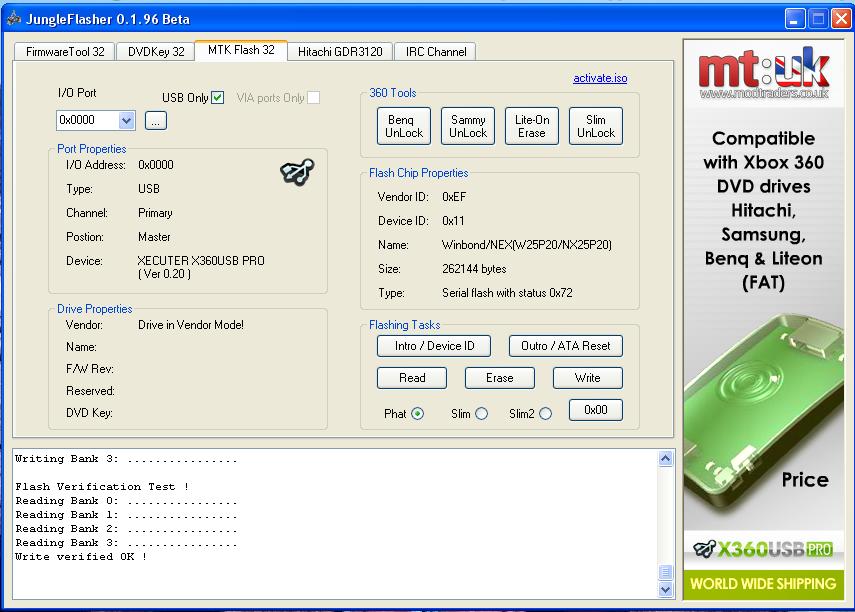The image size is (855, 612).
Task: Click the '( Ver 0.20 )' device version text
Action: [164, 274]
